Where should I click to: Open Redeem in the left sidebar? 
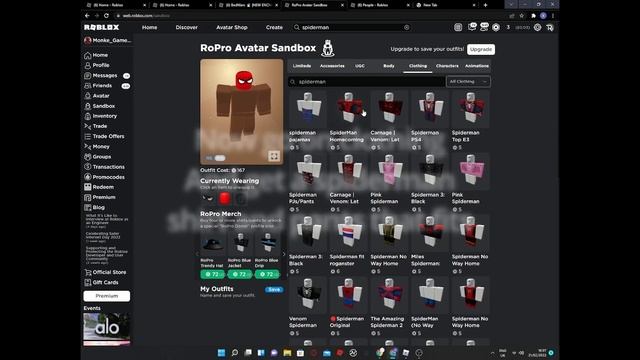[x=99, y=187]
